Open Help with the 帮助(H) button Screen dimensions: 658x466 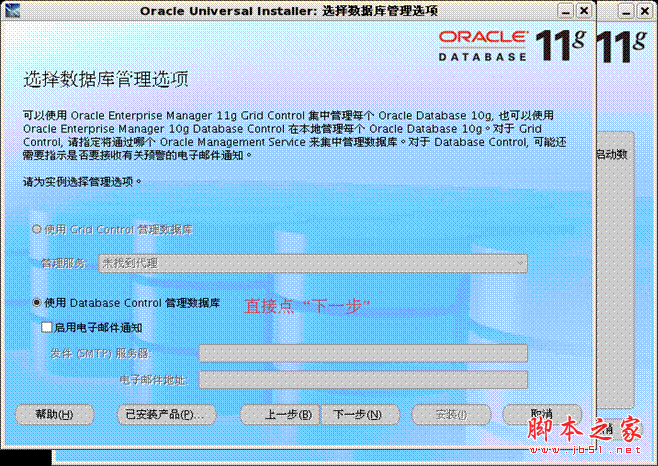[x=55, y=415]
